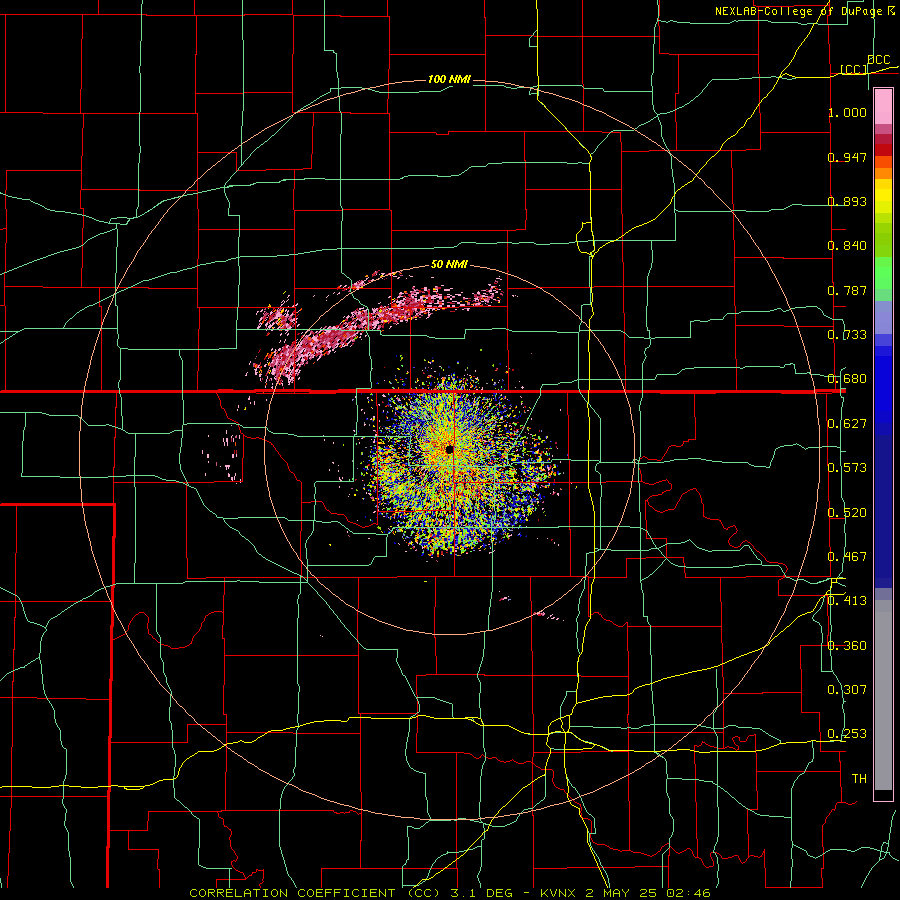Pick the lavender swatch on the color bar
The height and width of the screenshot is (900, 900).
[883, 317]
